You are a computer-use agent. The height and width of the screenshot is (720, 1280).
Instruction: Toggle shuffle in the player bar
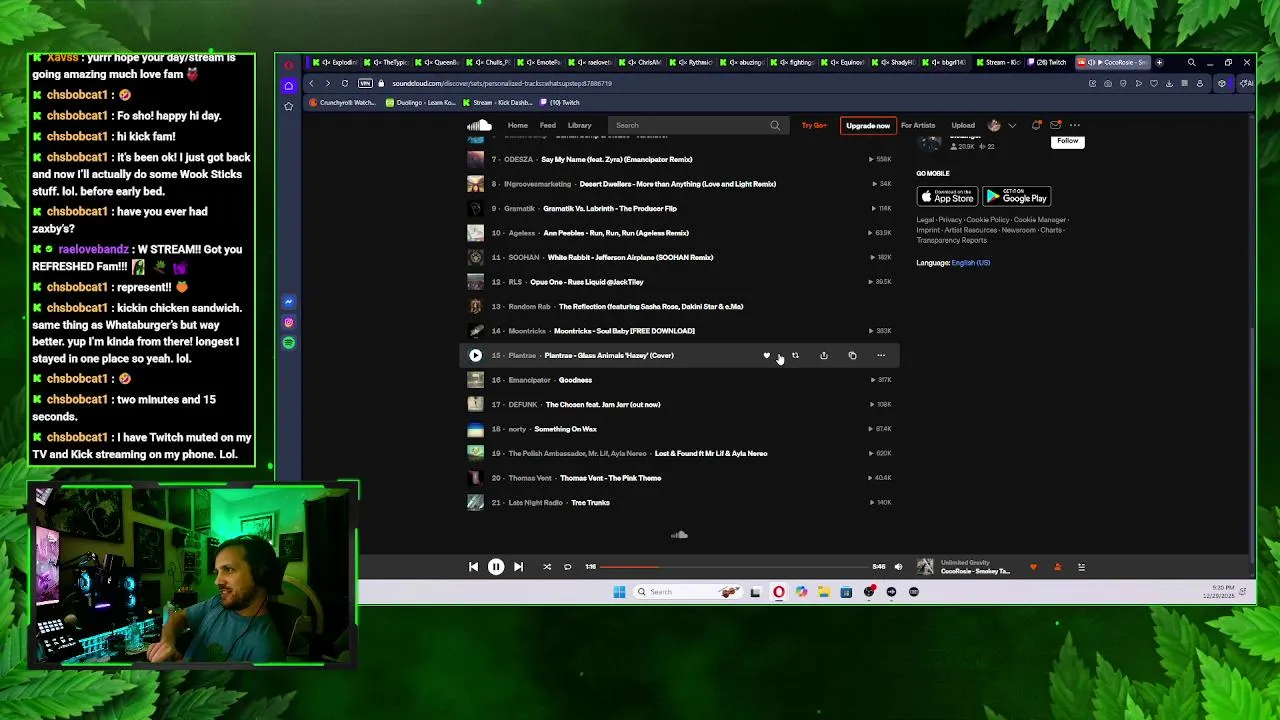[x=547, y=567]
